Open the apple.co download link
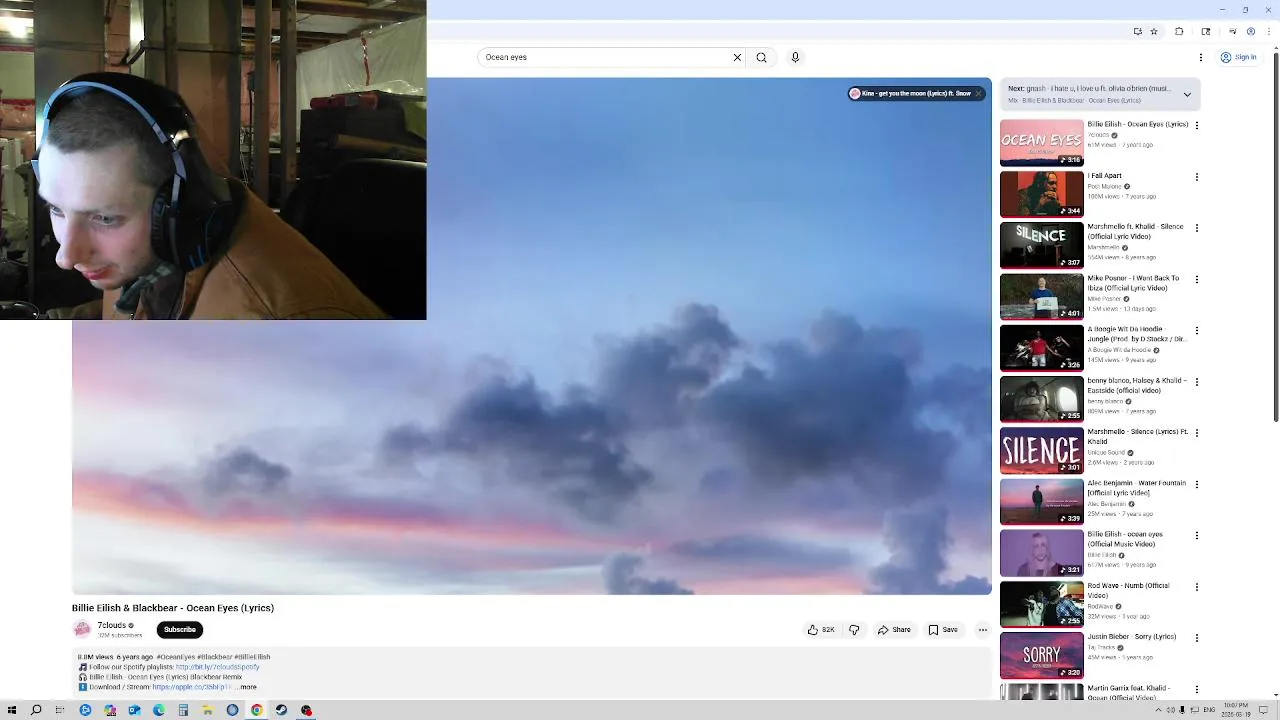The width and height of the screenshot is (1280, 720). coord(192,687)
